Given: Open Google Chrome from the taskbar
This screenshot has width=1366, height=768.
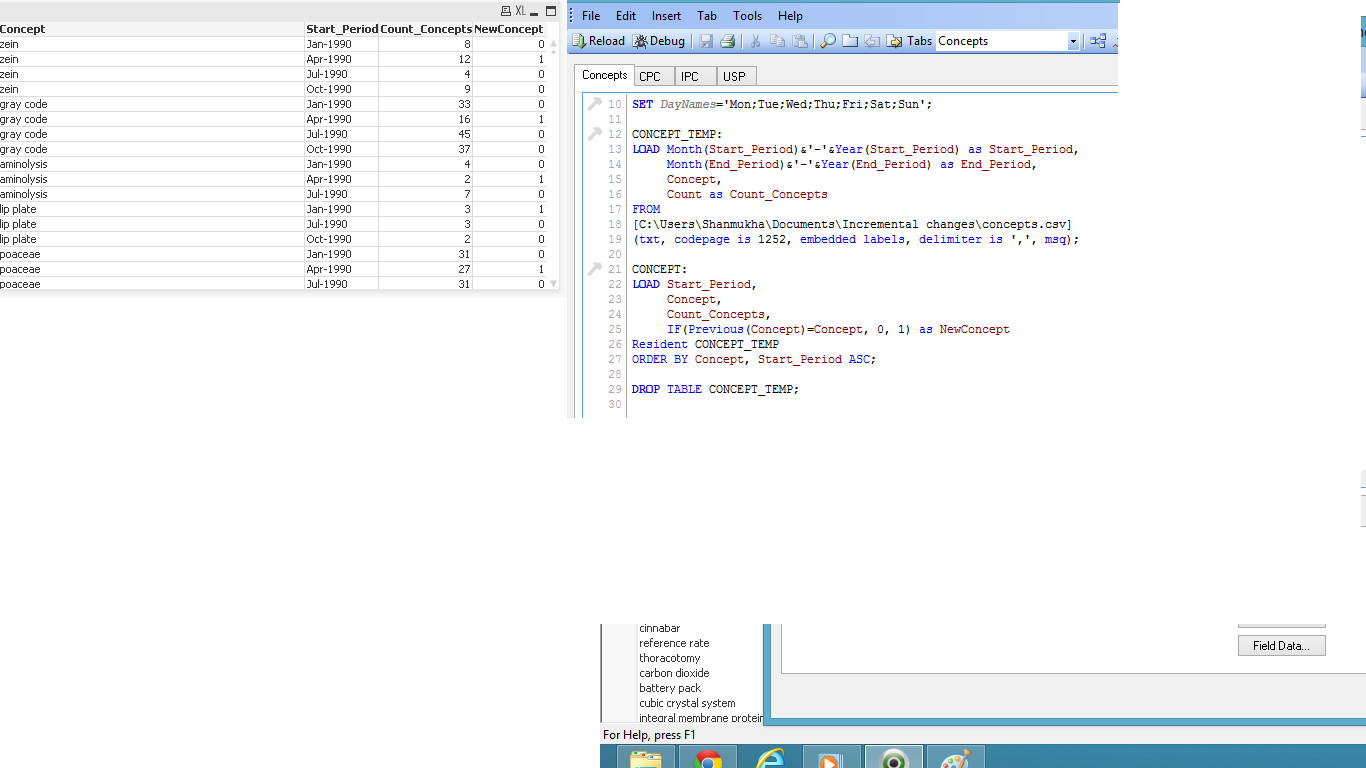Looking at the screenshot, I should click(708, 759).
